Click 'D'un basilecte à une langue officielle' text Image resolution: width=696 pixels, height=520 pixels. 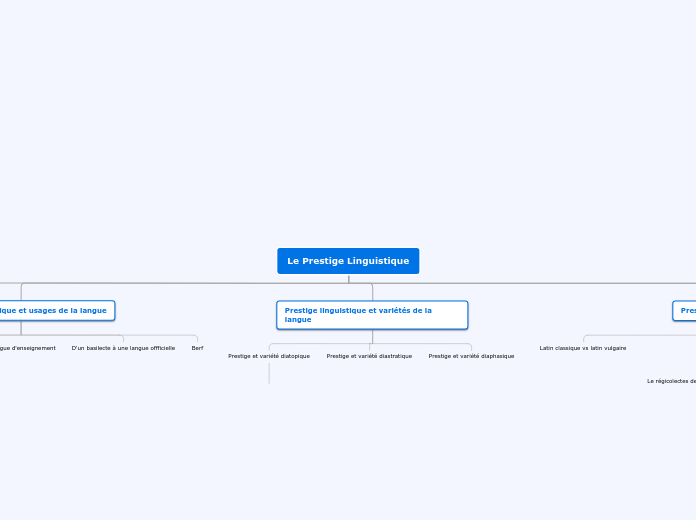coord(123,348)
